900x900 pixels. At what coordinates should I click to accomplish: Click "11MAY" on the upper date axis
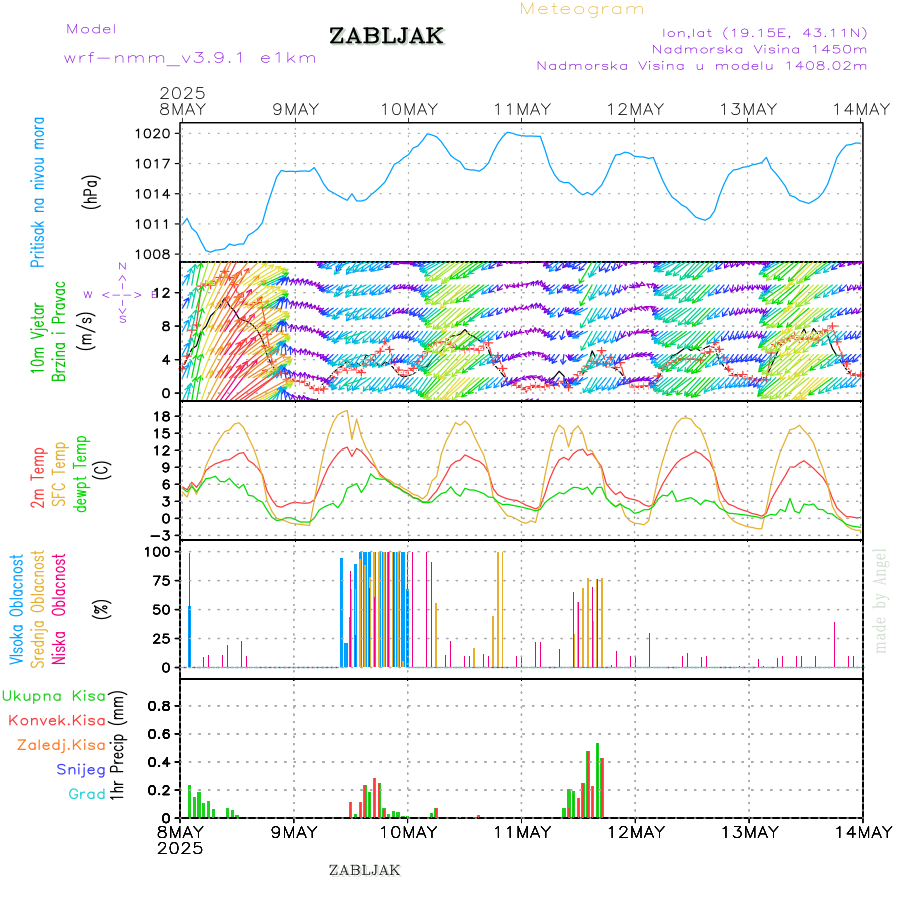pos(522,109)
